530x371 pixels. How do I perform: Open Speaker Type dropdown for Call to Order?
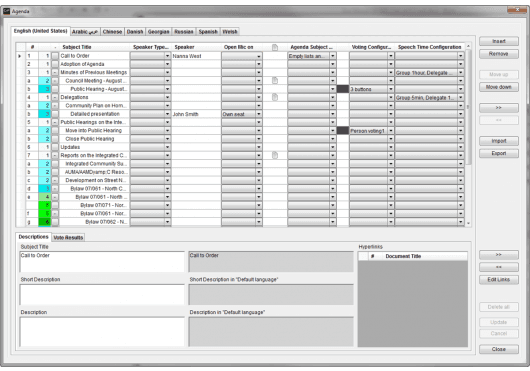pos(167,56)
